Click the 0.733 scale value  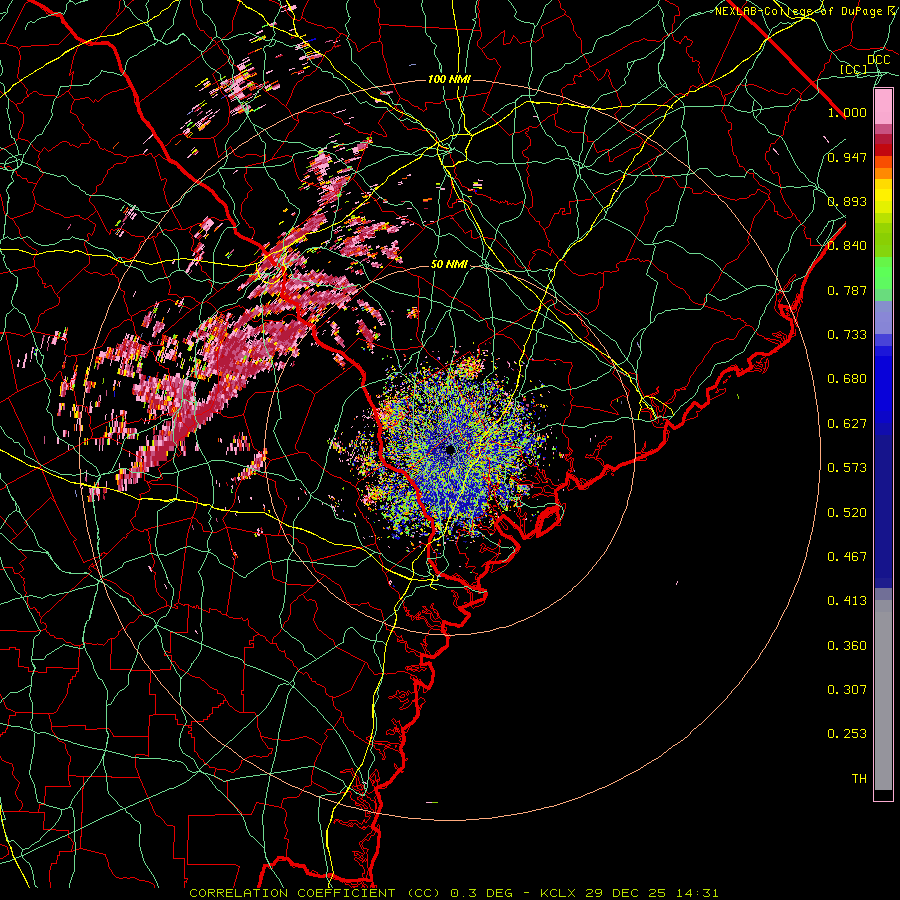pyautogui.click(x=847, y=335)
